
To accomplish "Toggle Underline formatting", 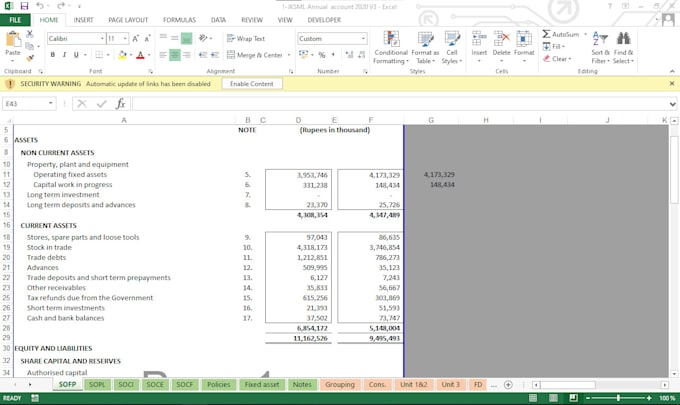I will tap(76, 55).
